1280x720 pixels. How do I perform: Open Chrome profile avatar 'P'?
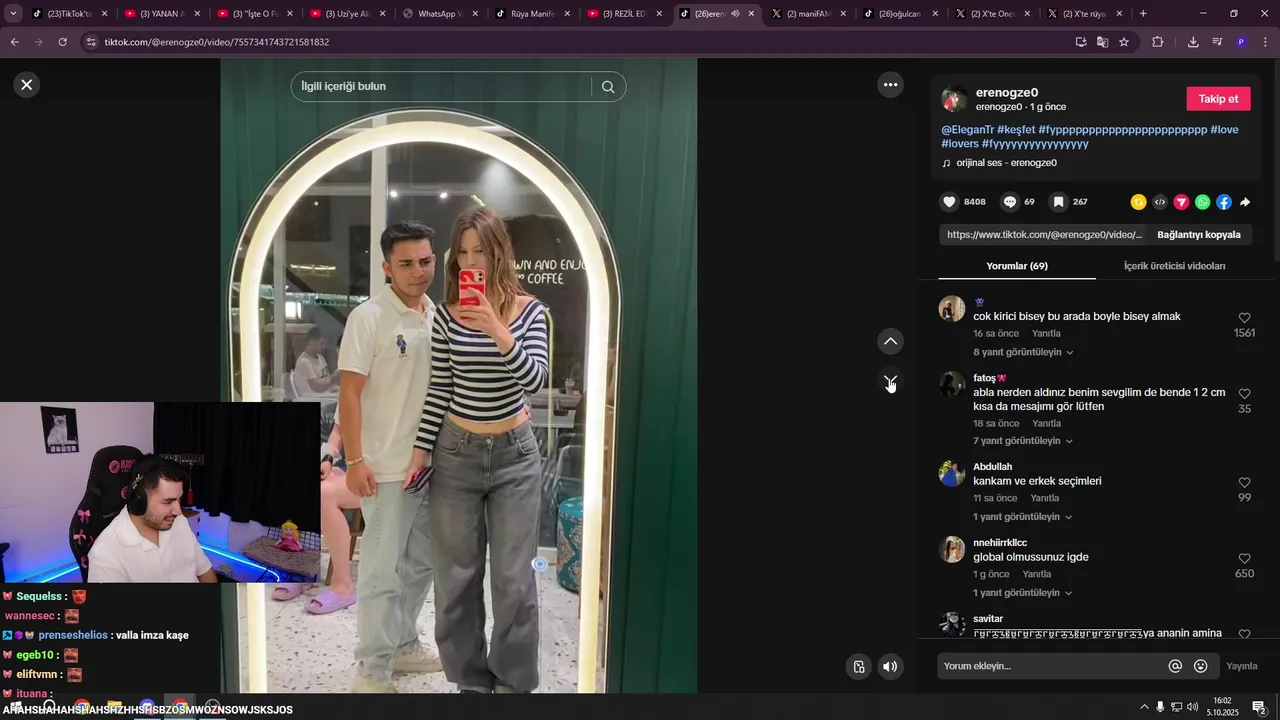pos(1241,42)
